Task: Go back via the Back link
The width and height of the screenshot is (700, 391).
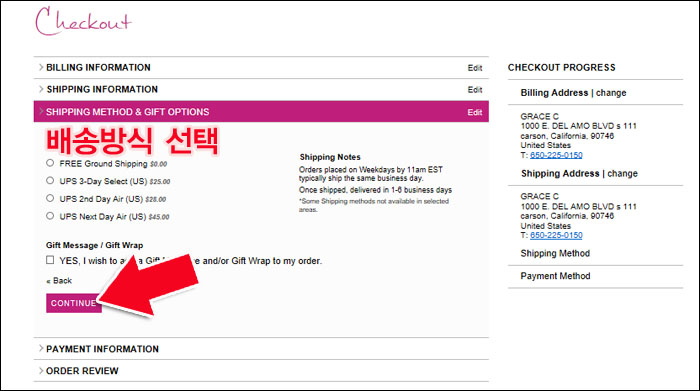Action: [59, 281]
